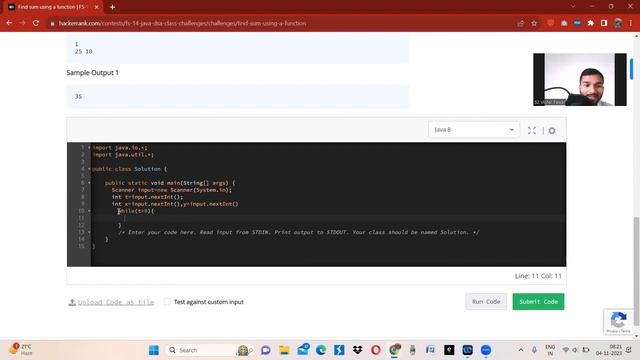
Task: Click the 'Upload Code as File' link
Action: tap(111, 302)
